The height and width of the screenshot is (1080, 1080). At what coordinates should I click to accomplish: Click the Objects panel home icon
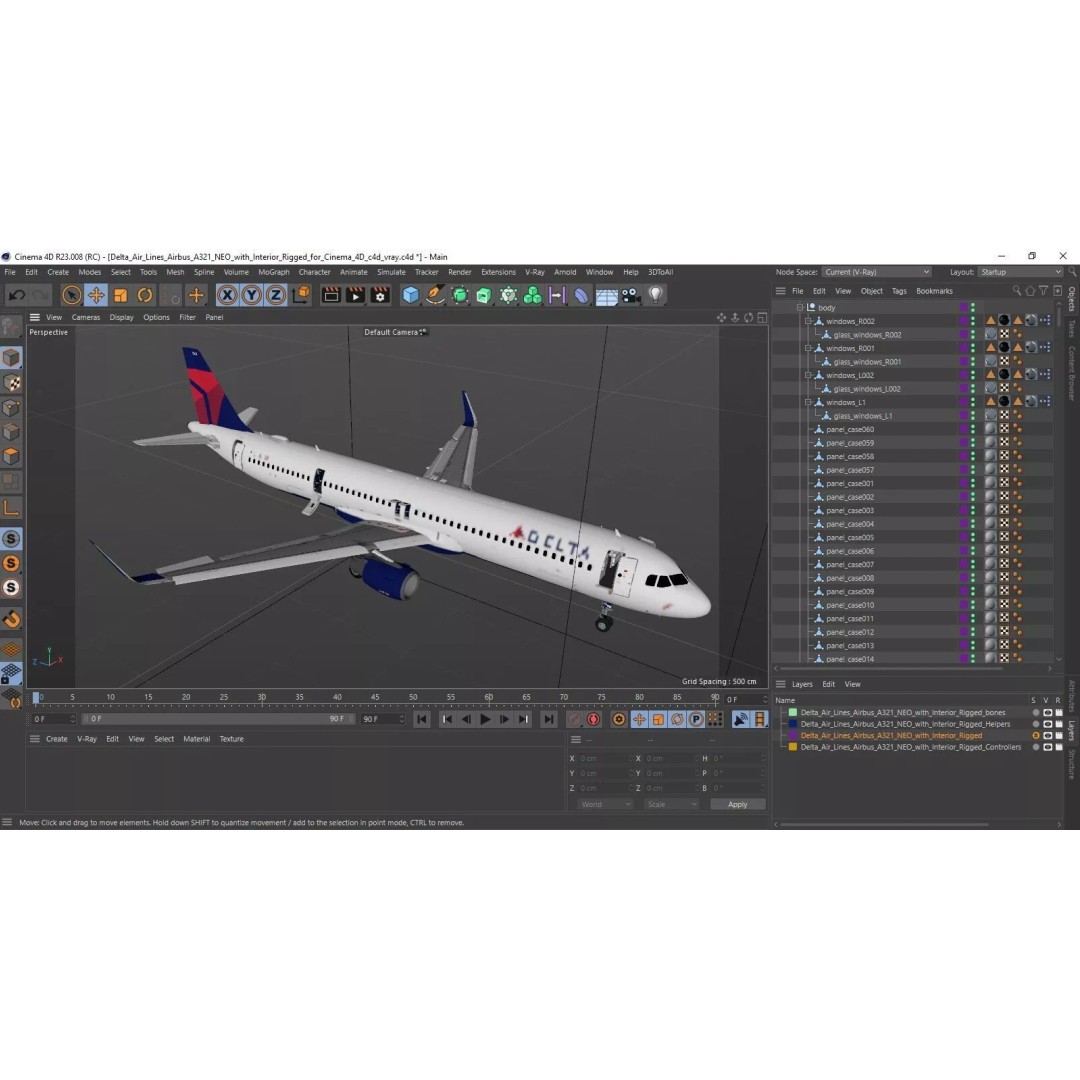tap(1030, 291)
